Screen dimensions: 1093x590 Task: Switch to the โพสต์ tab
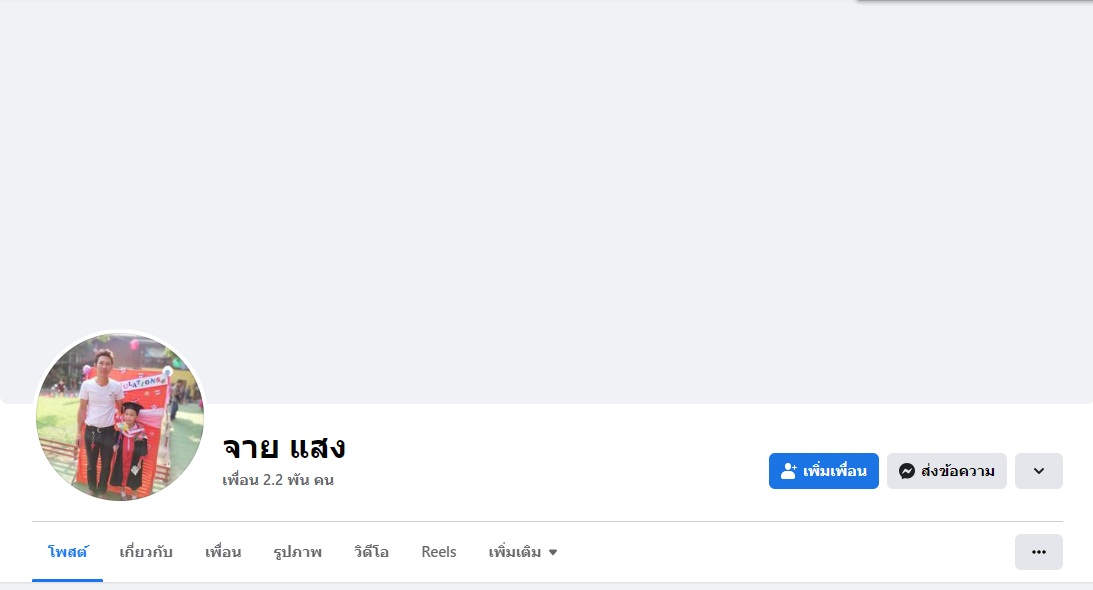pos(68,552)
